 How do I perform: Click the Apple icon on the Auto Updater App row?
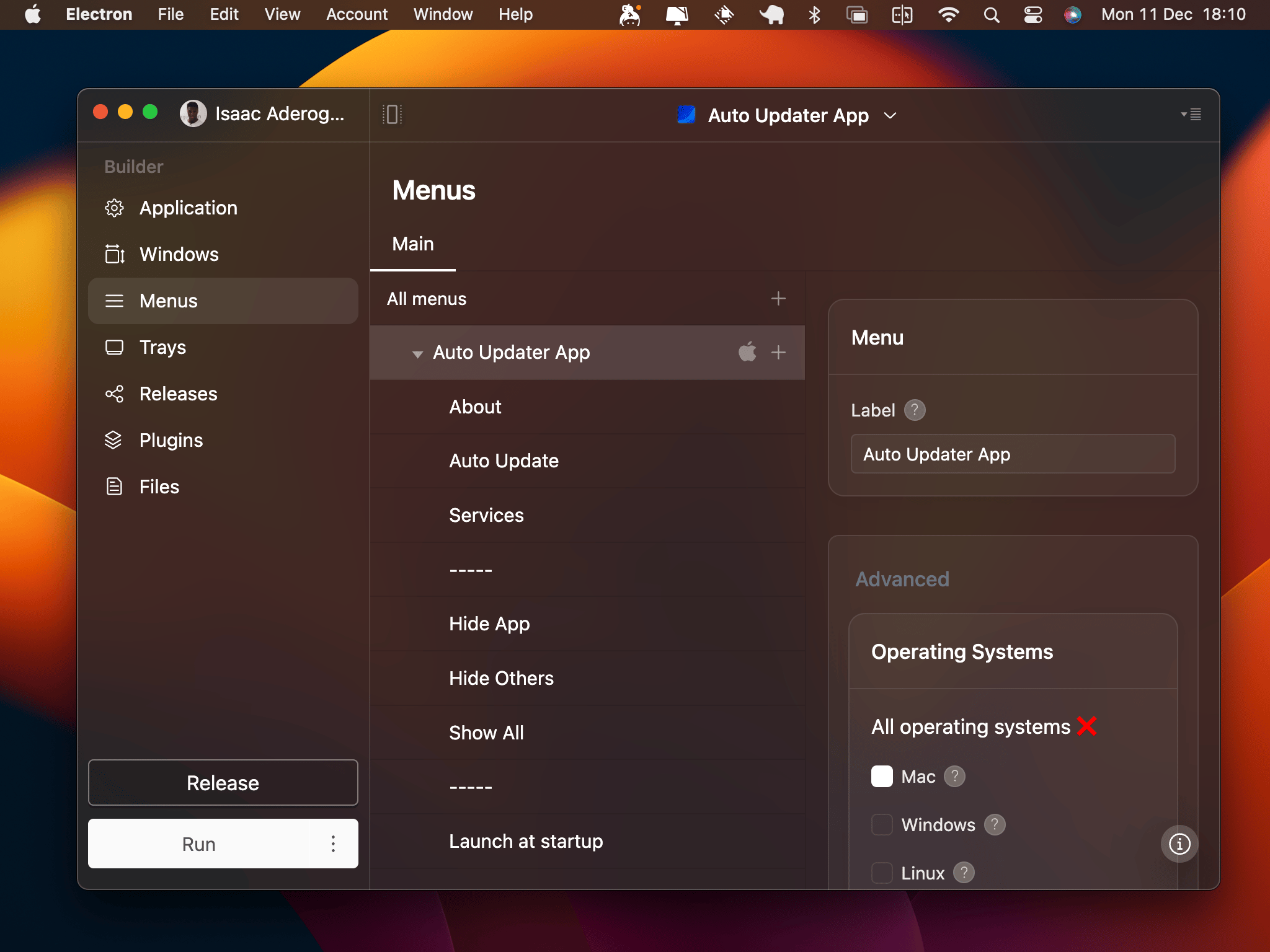click(748, 352)
